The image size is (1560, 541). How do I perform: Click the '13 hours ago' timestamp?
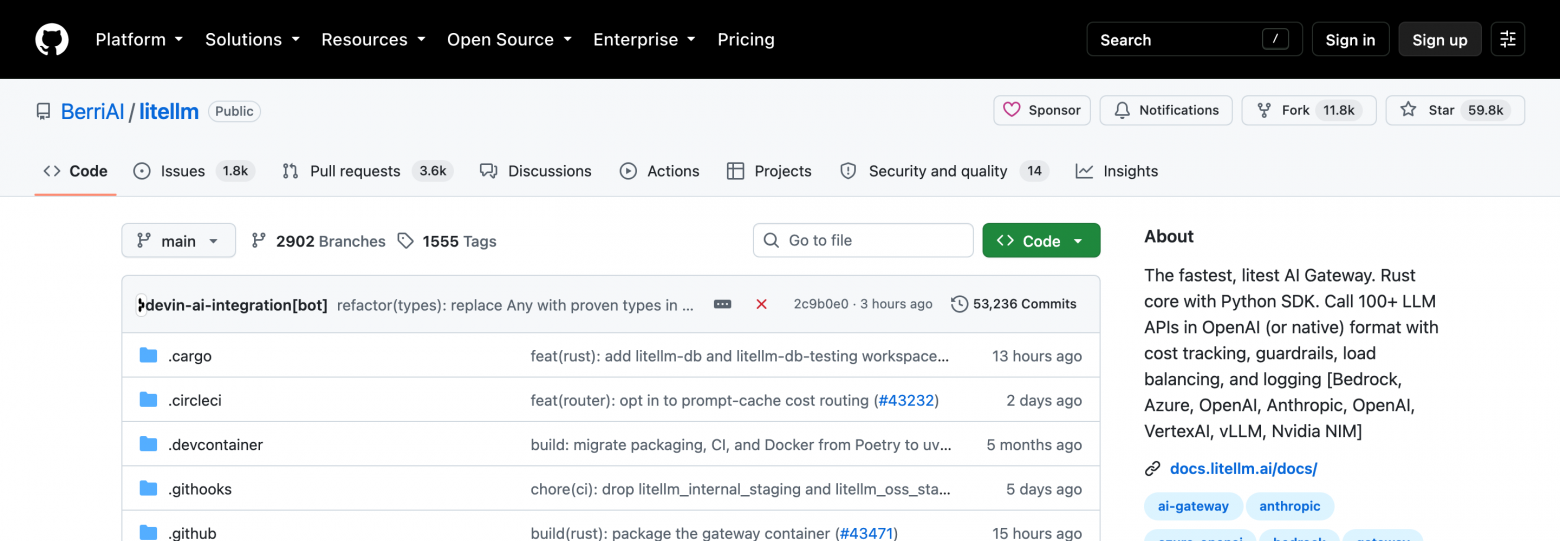pyautogui.click(x=1037, y=356)
